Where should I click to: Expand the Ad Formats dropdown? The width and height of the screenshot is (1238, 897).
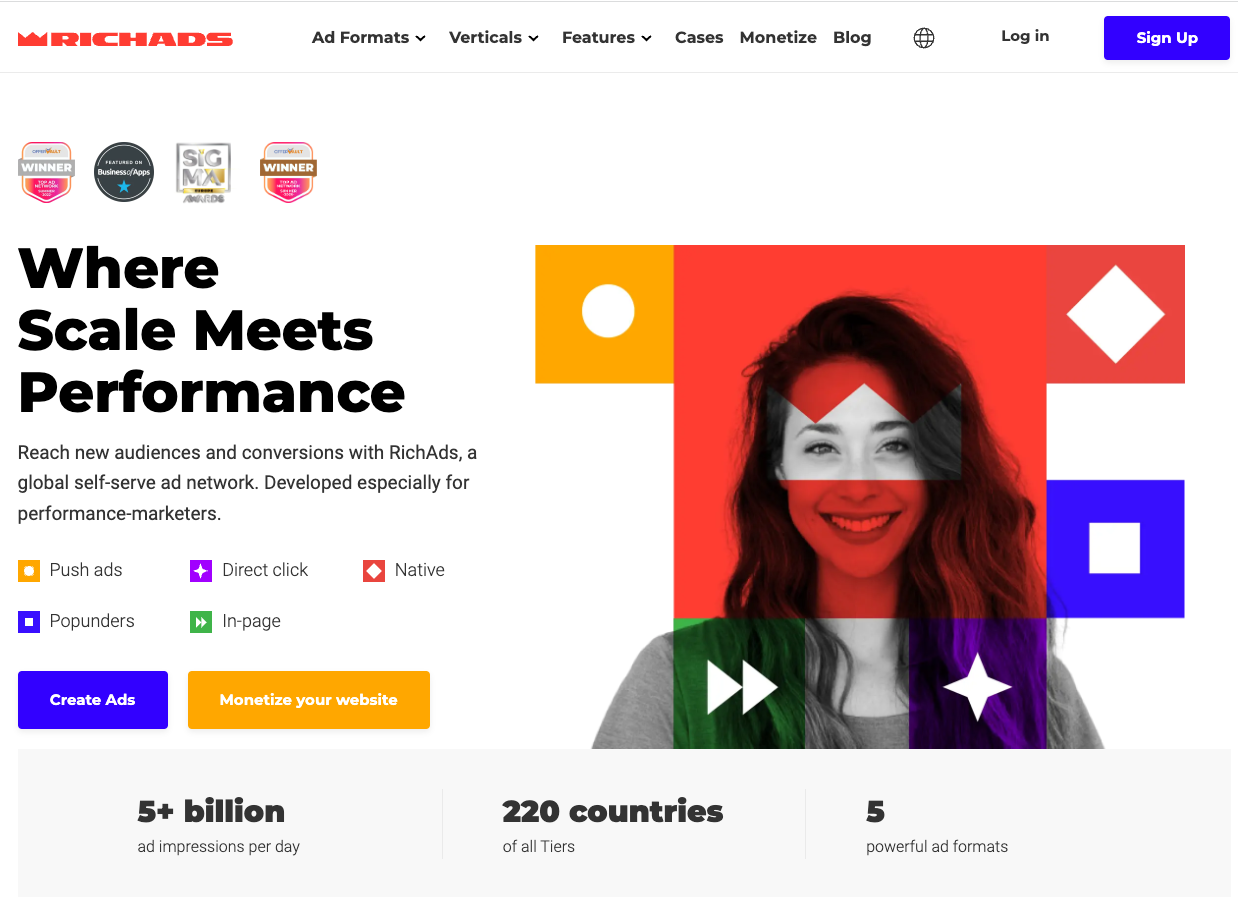[x=369, y=38]
